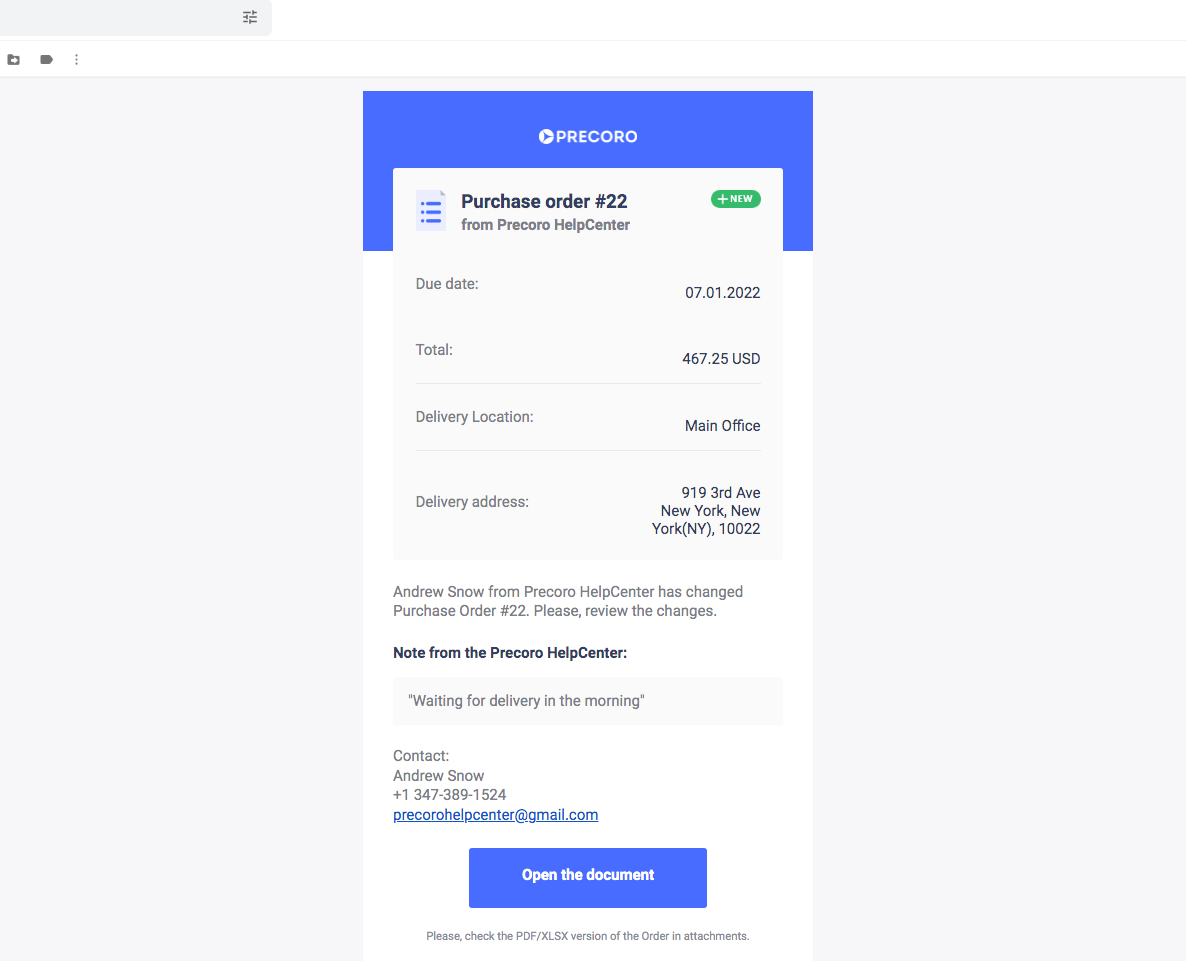Click the due date value 07.01.2022
Viewport: 1186px width, 961px height.
[x=722, y=293]
